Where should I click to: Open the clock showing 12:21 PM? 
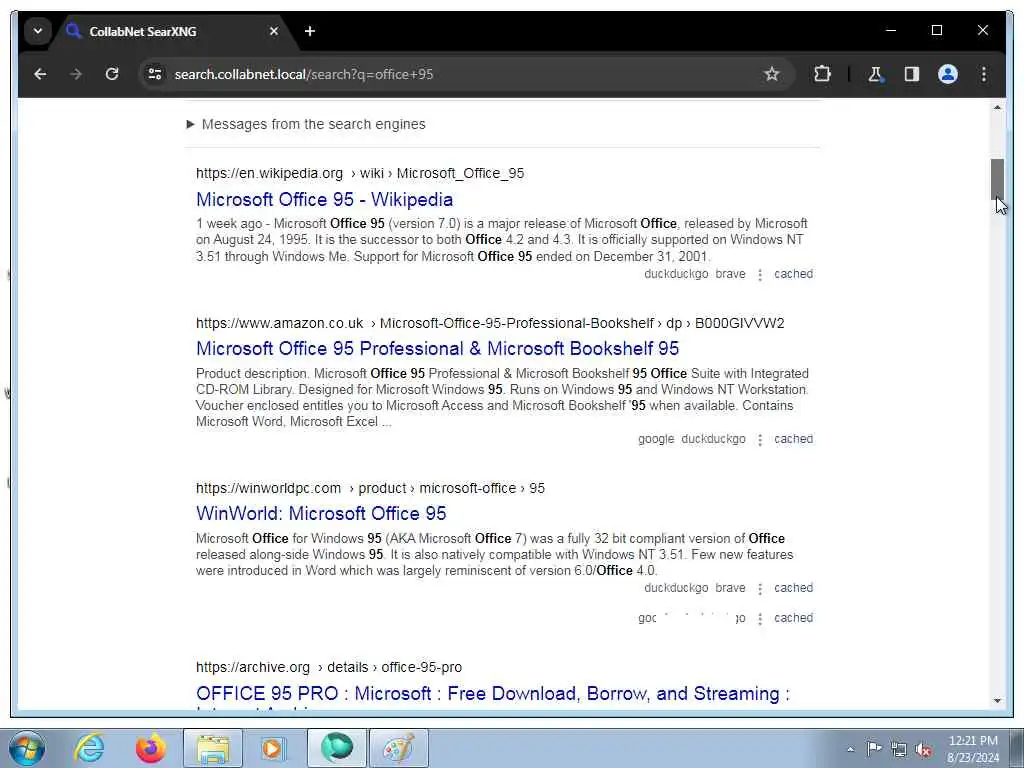(x=973, y=749)
